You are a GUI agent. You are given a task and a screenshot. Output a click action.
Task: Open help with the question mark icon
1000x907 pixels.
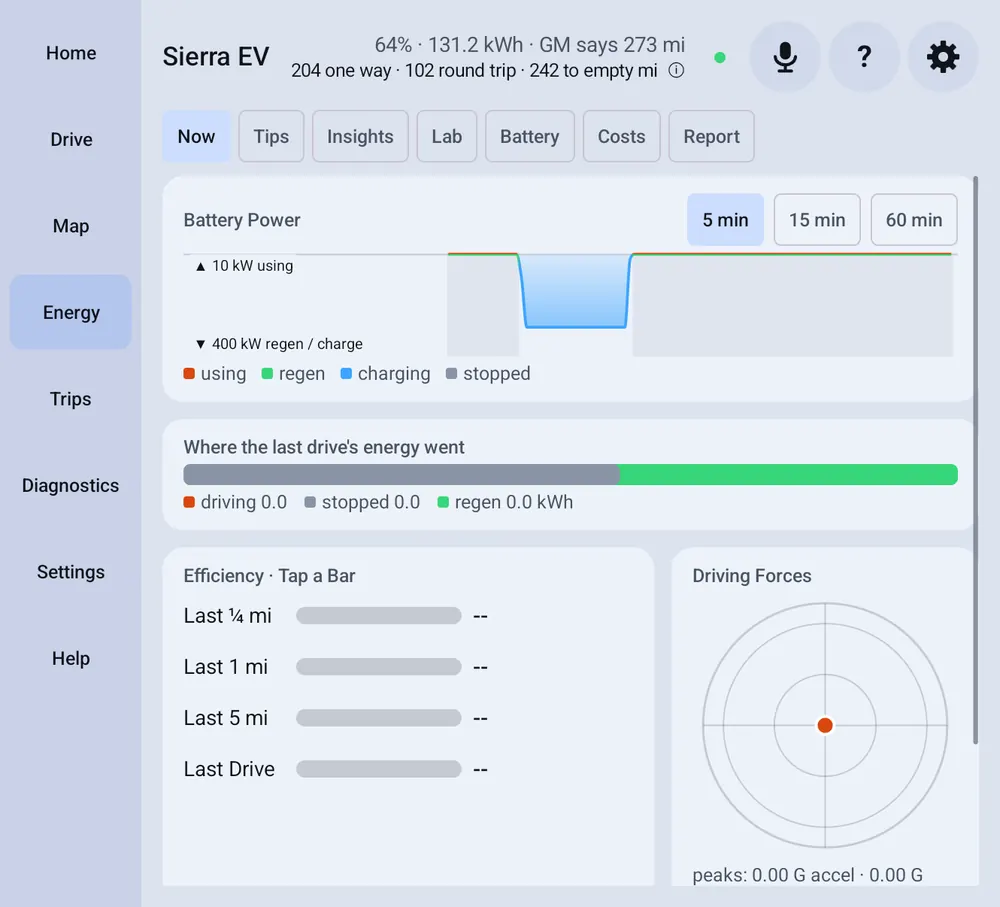click(864, 57)
